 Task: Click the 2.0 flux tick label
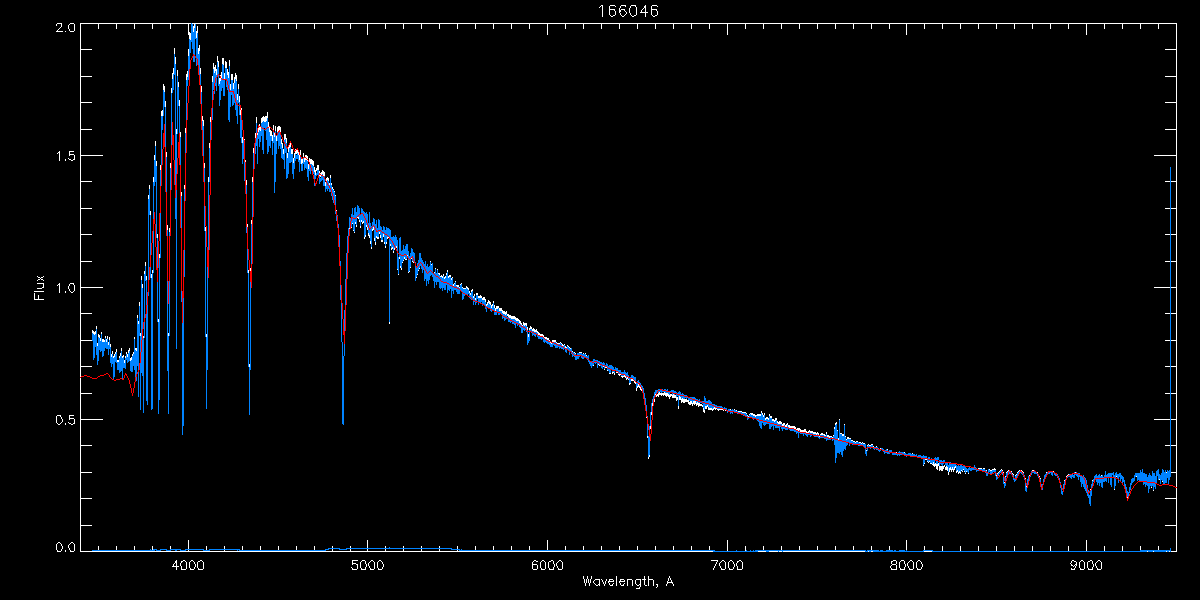(64, 27)
